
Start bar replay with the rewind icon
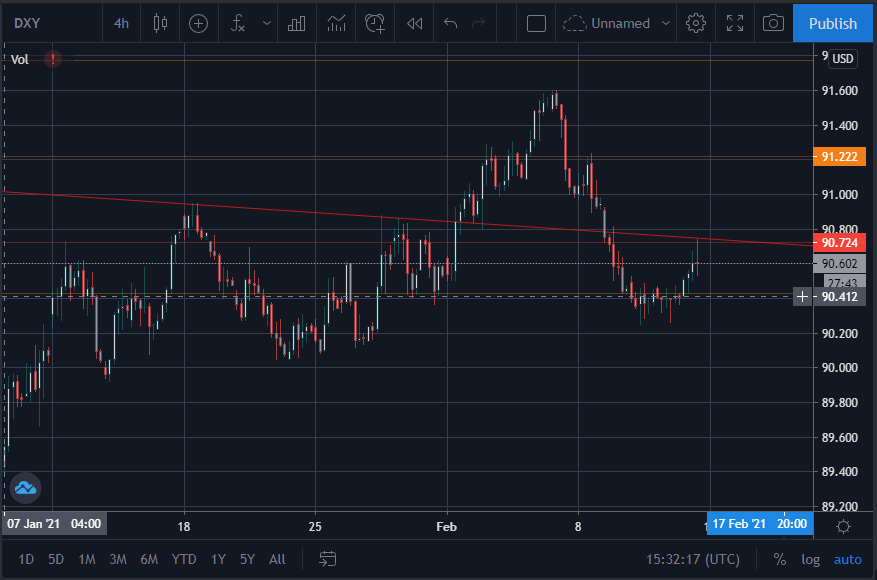coord(414,23)
